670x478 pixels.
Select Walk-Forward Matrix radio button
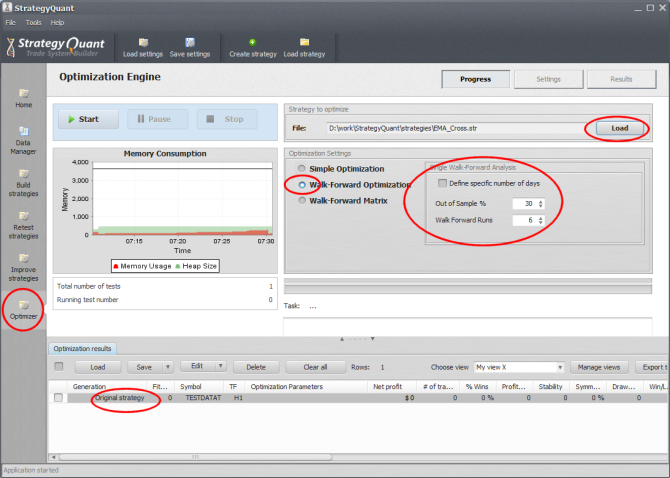(302, 201)
